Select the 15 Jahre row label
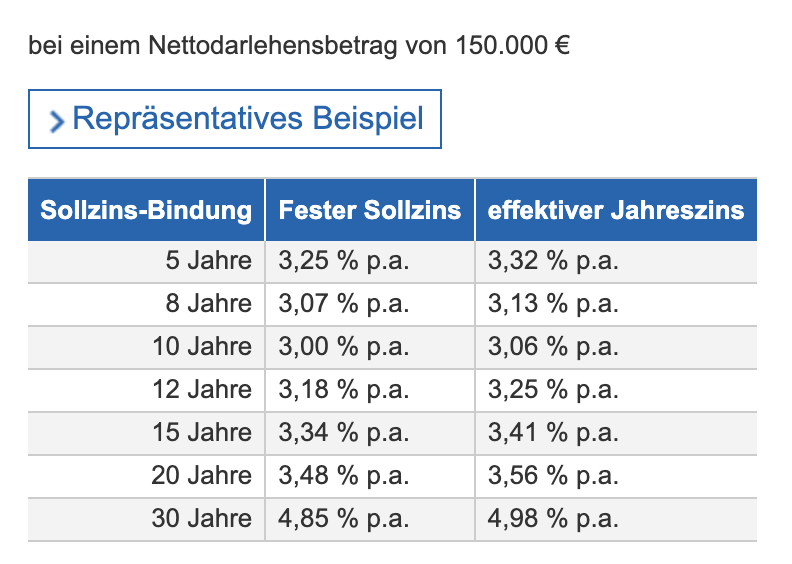 pos(201,433)
